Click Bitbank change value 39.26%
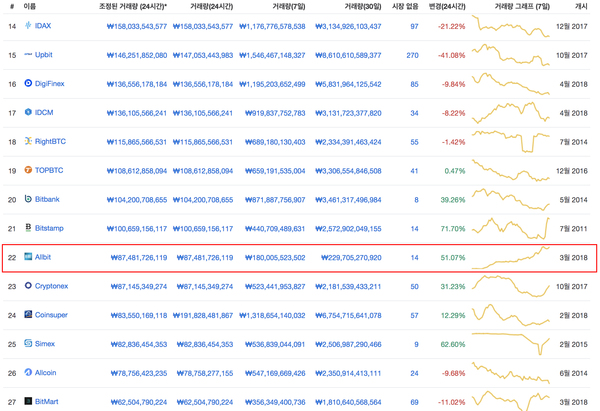This screenshot has height=411, width=600. pos(453,200)
